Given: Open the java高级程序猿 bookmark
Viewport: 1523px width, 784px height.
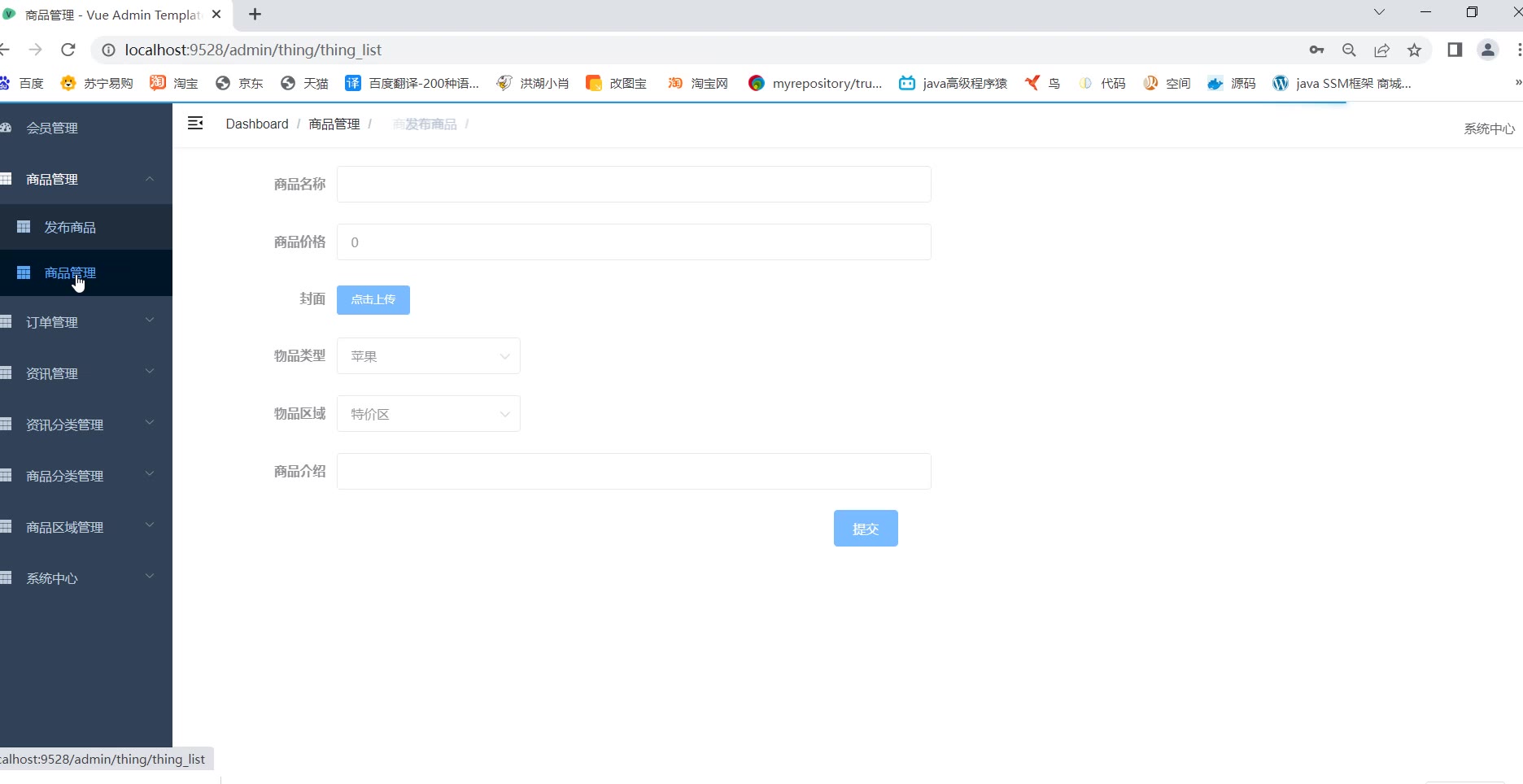Looking at the screenshot, I should pos(953,83).
